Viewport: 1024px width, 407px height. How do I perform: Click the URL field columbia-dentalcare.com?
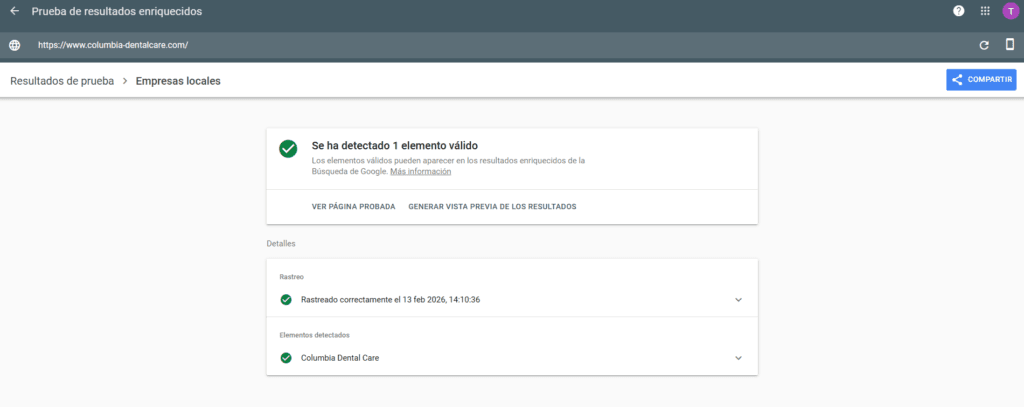(x=113, y=45)
